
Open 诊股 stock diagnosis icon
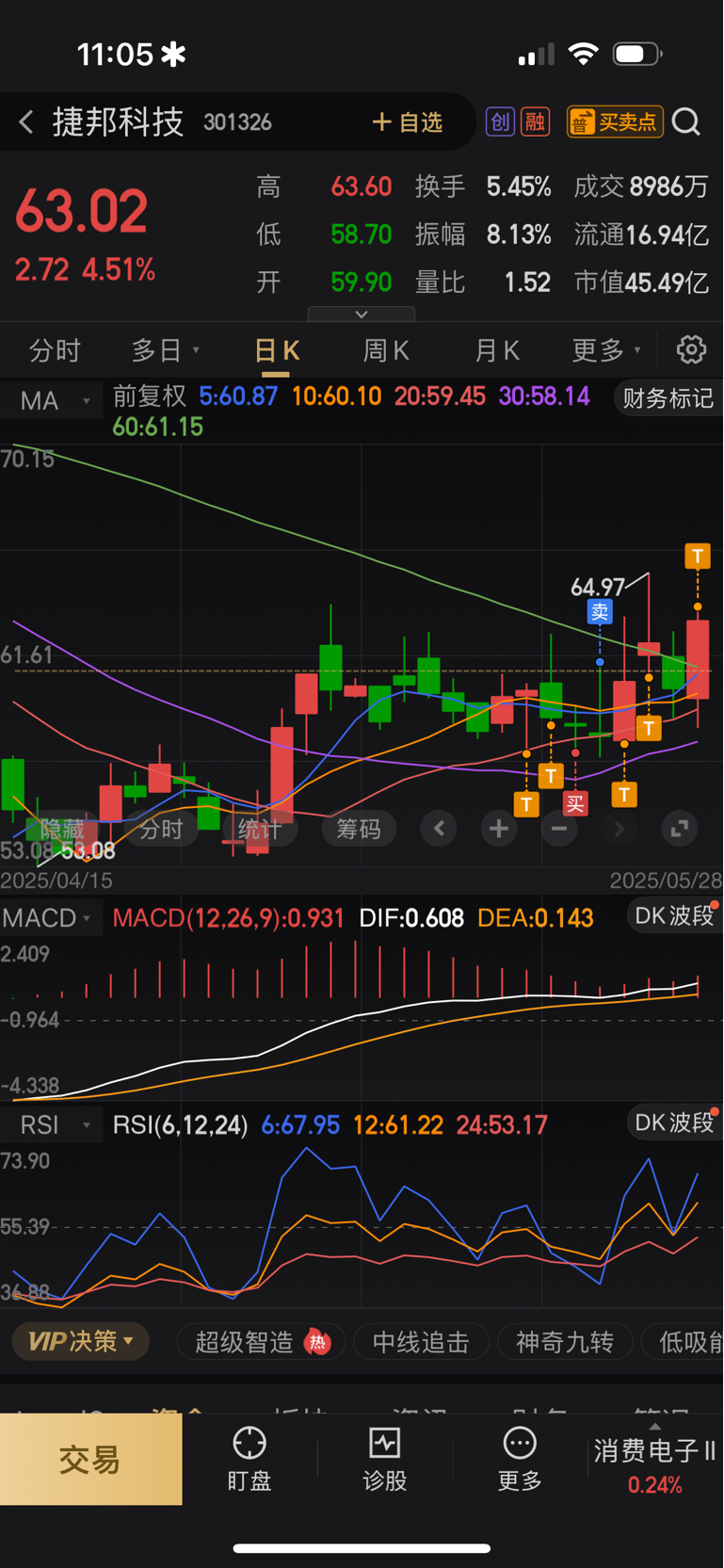pyautogui.click(x=384, y=1459)
